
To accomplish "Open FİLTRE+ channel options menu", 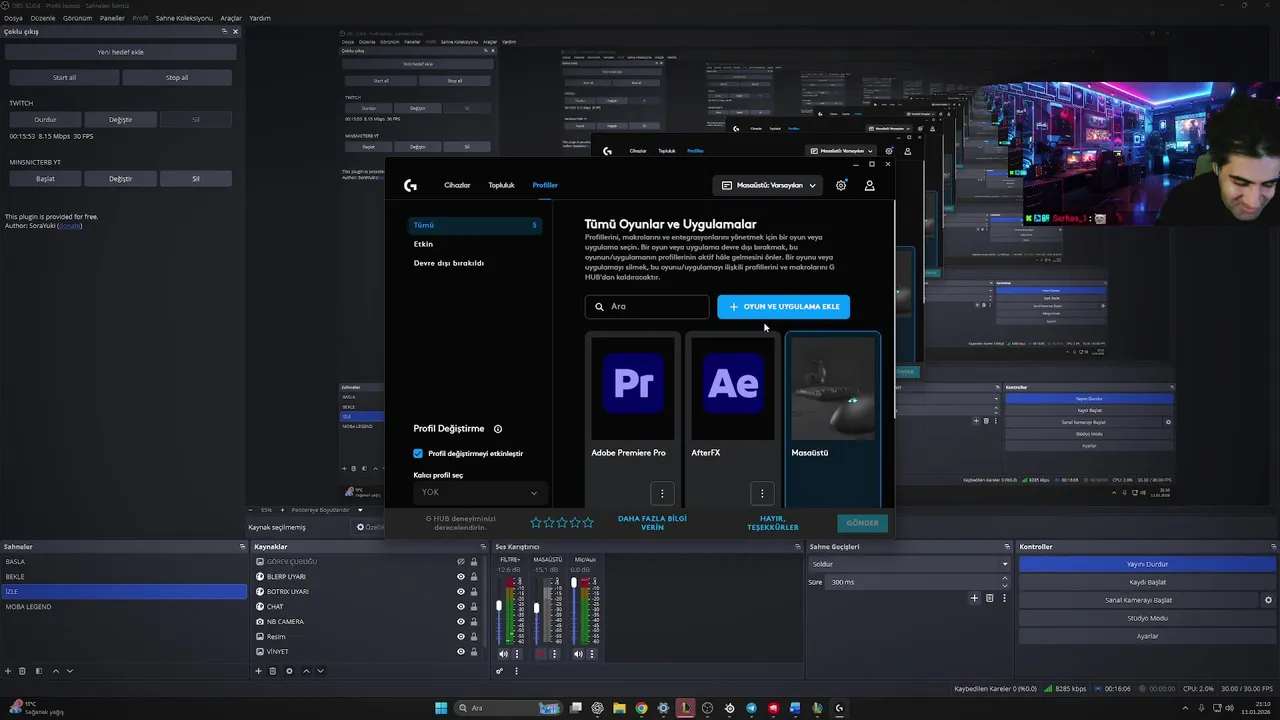I will pyautogui.click(x=516, y=654).
